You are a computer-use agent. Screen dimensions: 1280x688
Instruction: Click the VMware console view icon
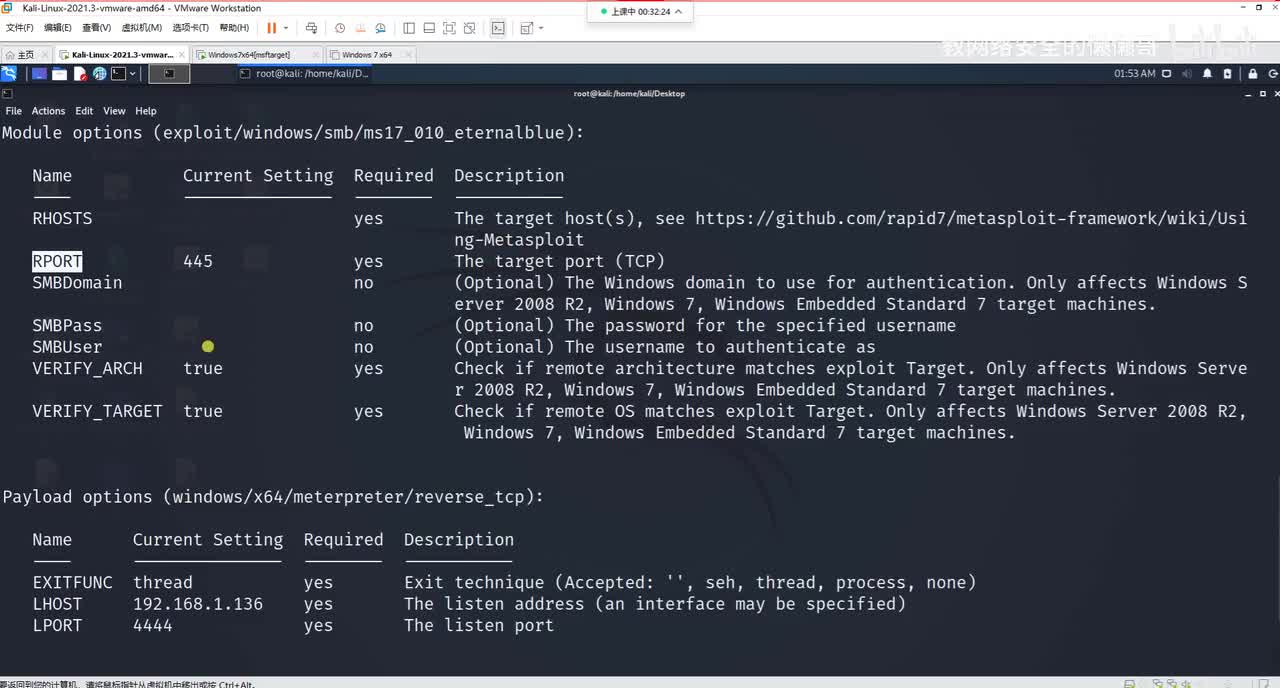pyautogui.click(x=498, y=28)
